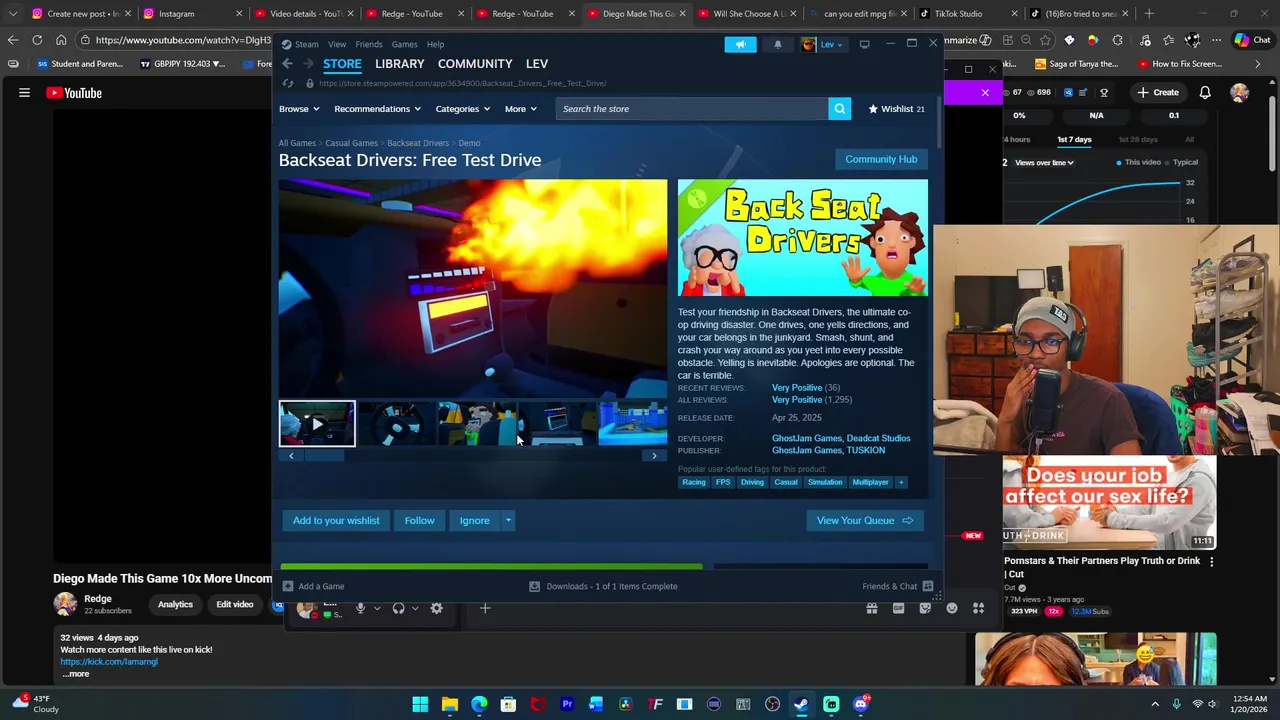The width and height of the screenshot is (1280, 720).
Task: Open the Very Positive recent reviews link
Action: point(797,388)
